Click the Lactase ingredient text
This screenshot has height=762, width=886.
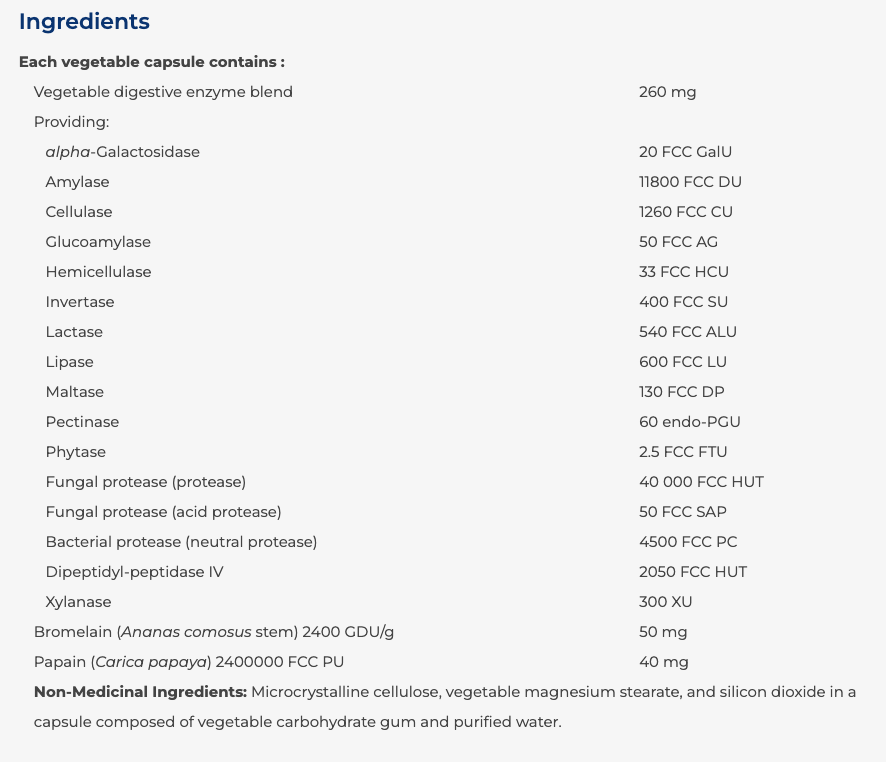[74, 332]
